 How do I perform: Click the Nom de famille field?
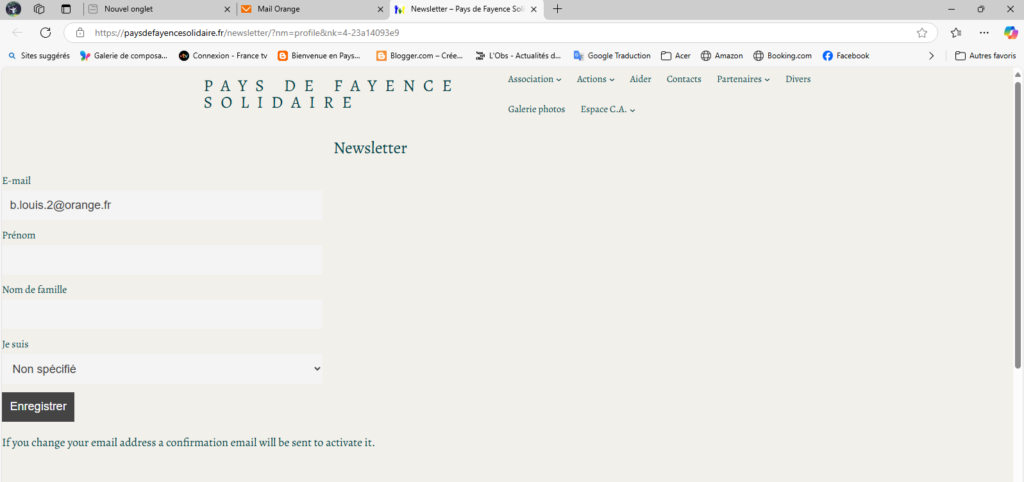[x=162, y=314]
